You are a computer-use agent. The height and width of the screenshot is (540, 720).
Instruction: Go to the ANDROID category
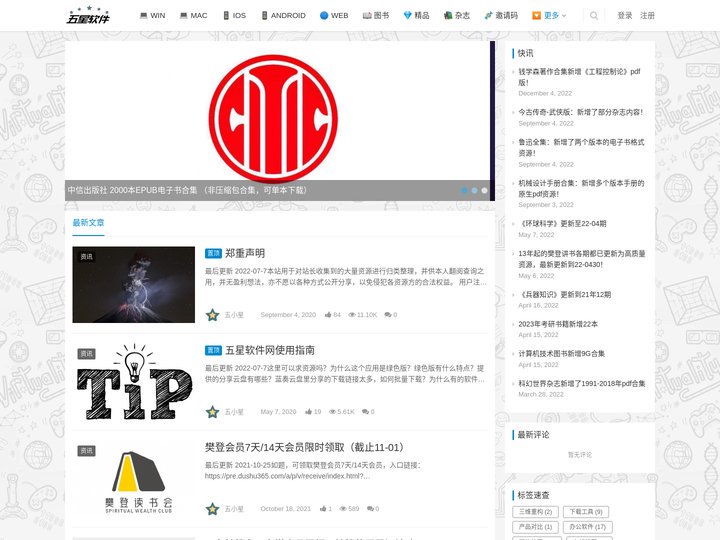[283, 16]
